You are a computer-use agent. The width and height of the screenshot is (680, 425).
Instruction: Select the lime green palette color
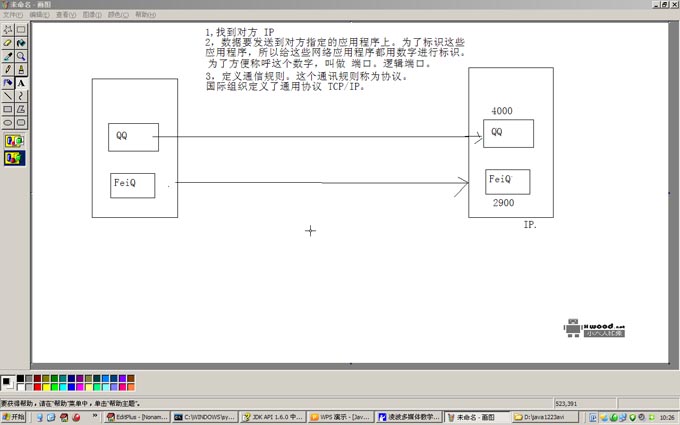[x=54, y=387]
